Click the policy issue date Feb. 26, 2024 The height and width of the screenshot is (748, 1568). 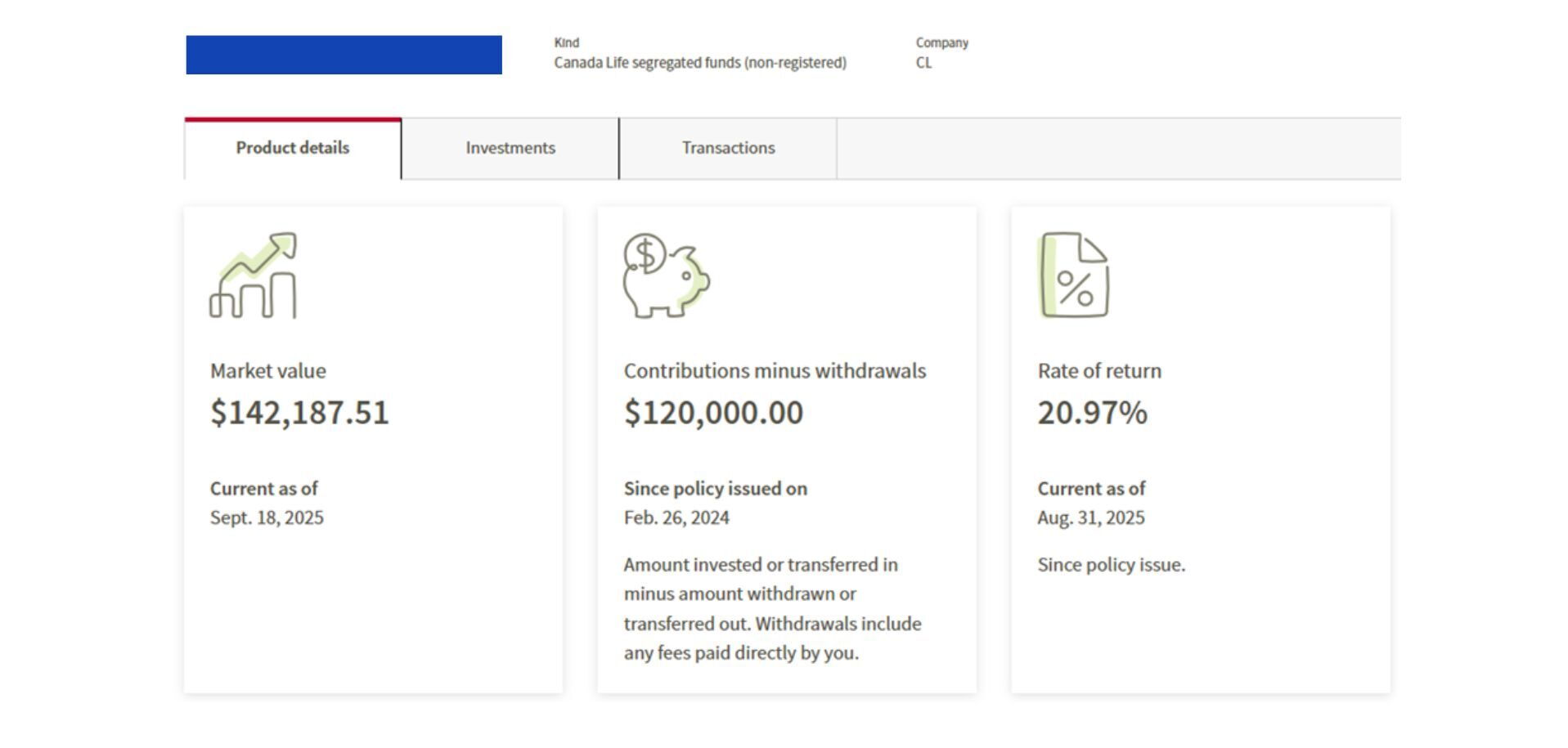pos(676,518)
